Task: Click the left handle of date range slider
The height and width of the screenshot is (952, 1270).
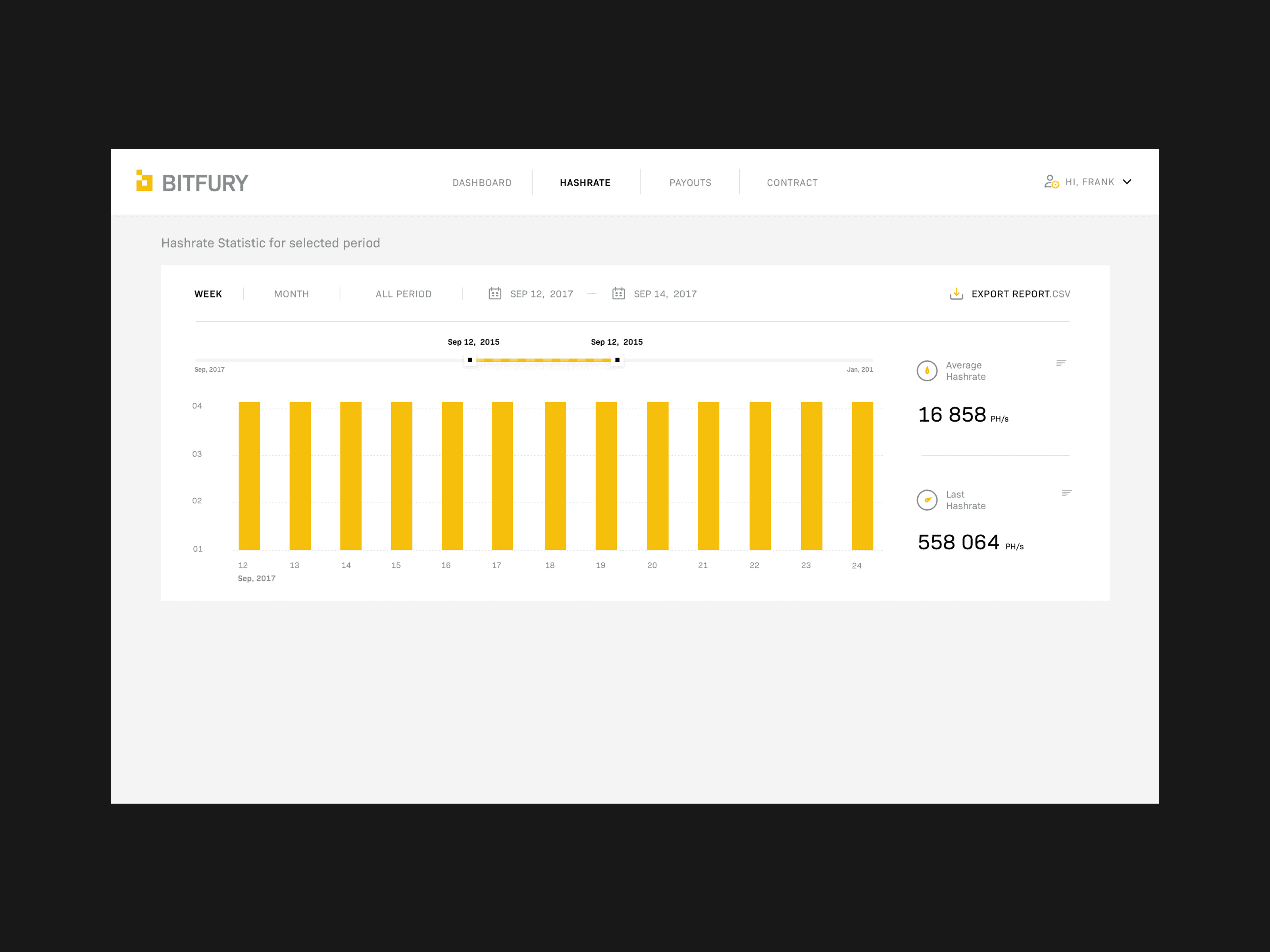Action: (x=470, y=360)
